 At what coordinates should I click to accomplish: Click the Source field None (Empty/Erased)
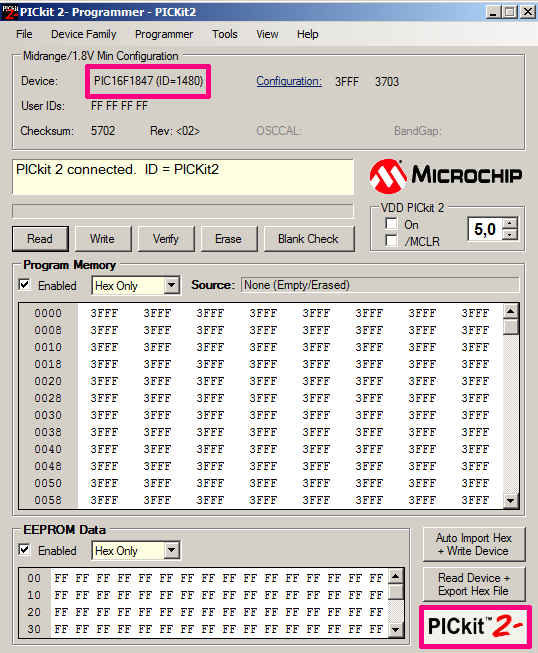coord(380,285)
